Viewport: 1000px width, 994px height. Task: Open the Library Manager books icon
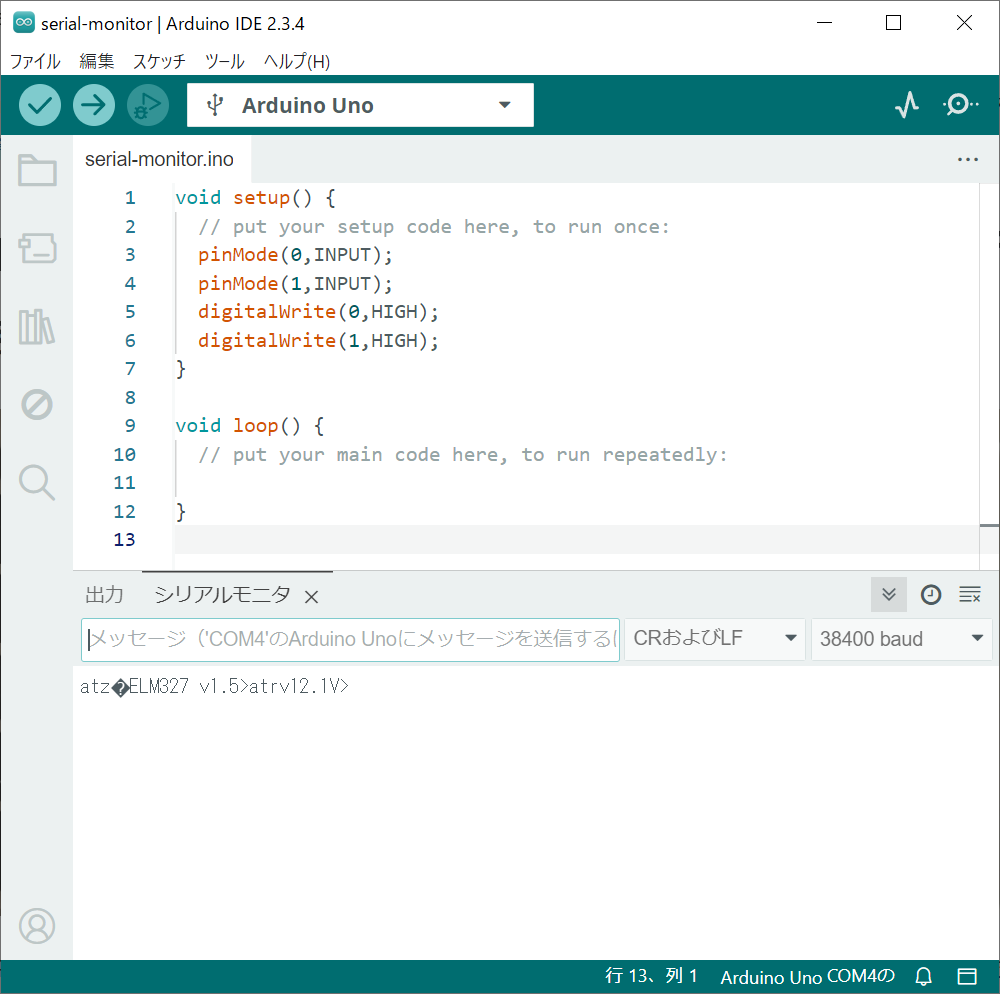[37, 326]
